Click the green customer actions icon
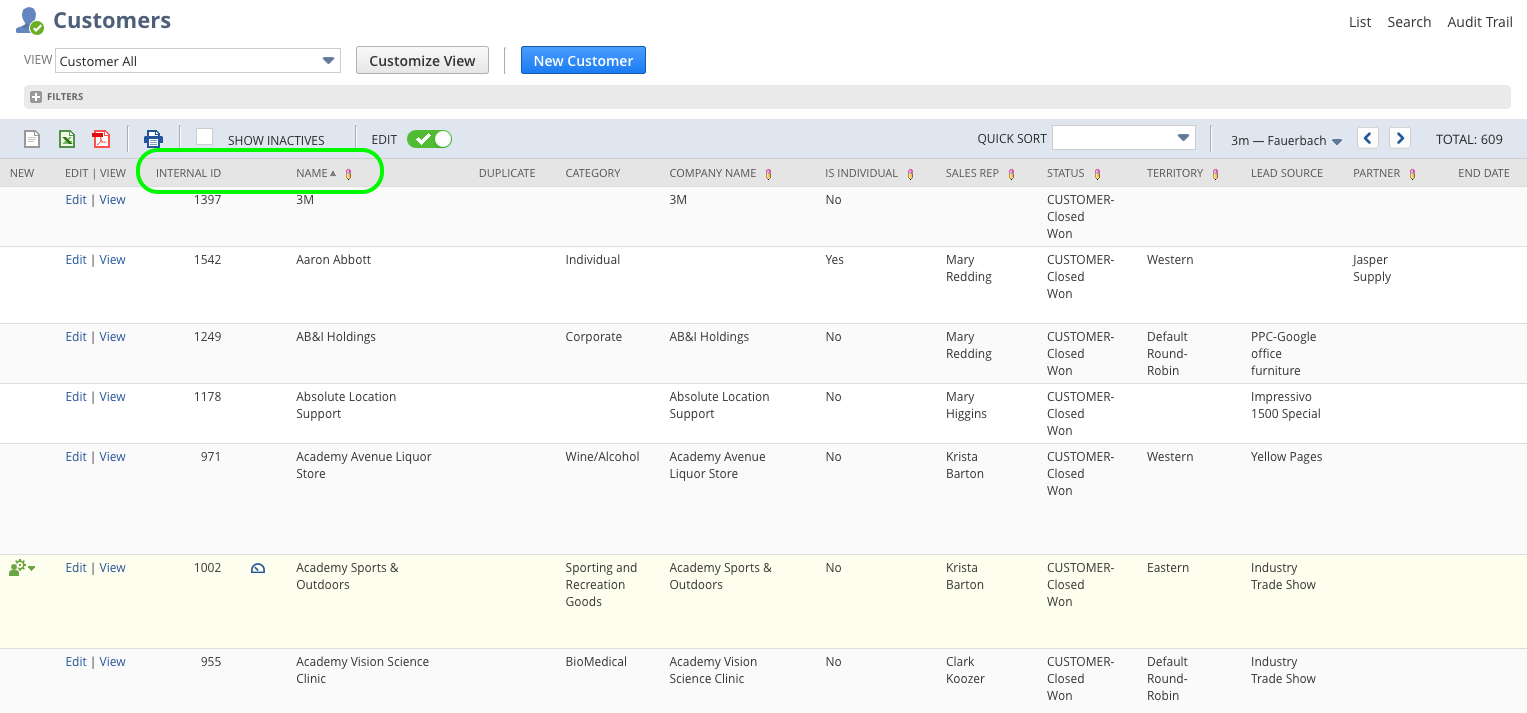This screenshot has height=713, width=1527. 19,567
